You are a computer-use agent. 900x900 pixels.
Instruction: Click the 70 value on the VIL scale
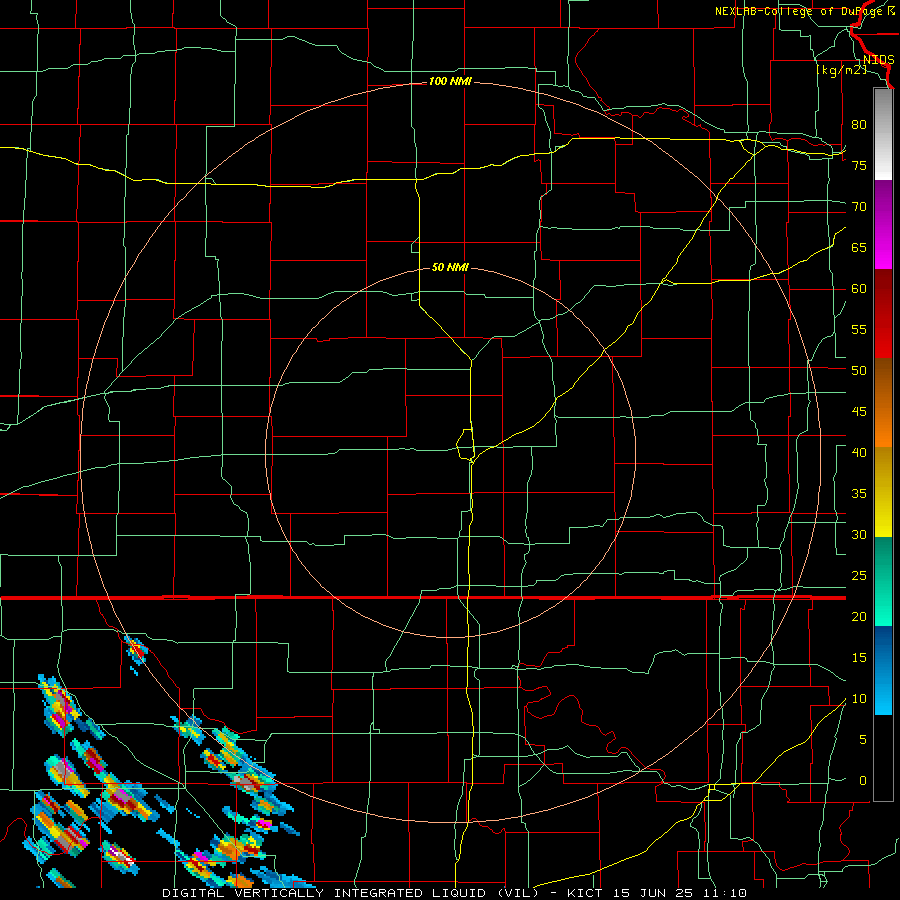point(859,207)
